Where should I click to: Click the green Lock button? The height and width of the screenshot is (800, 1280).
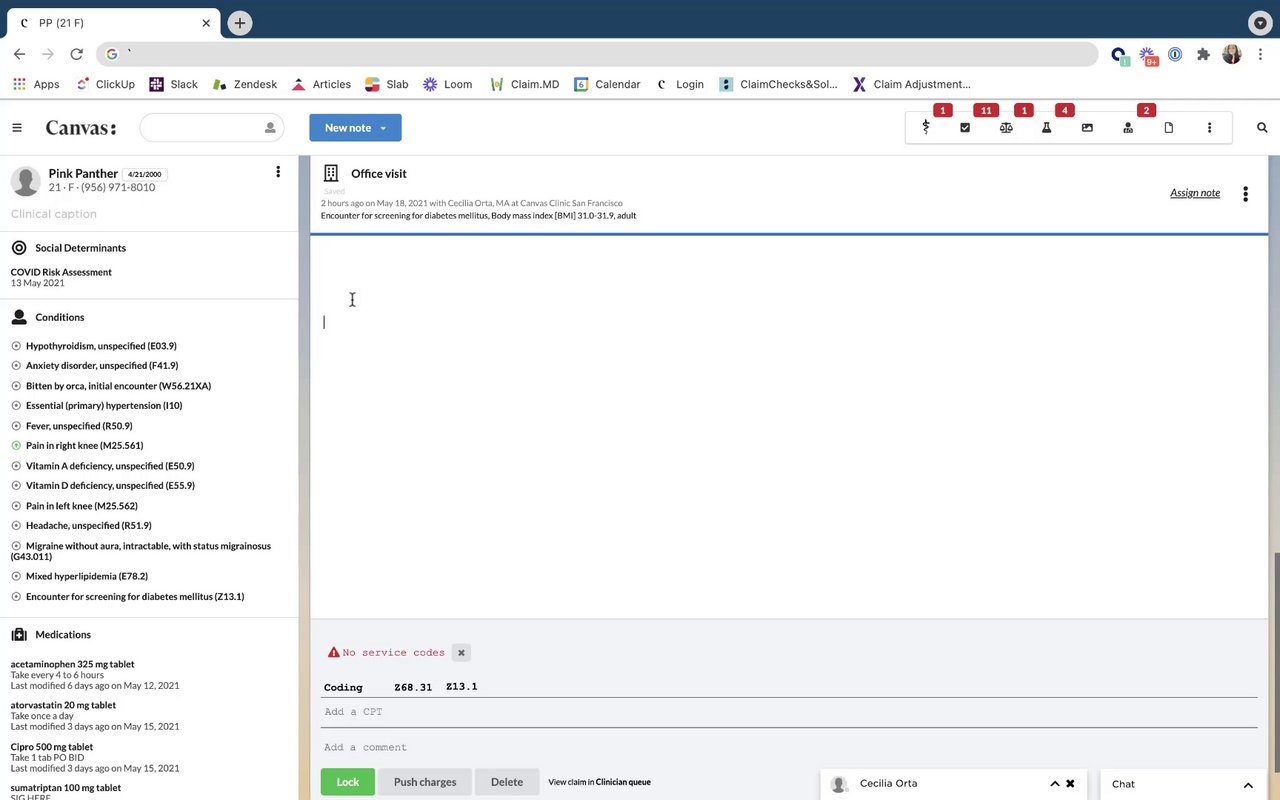click(347, 782)
